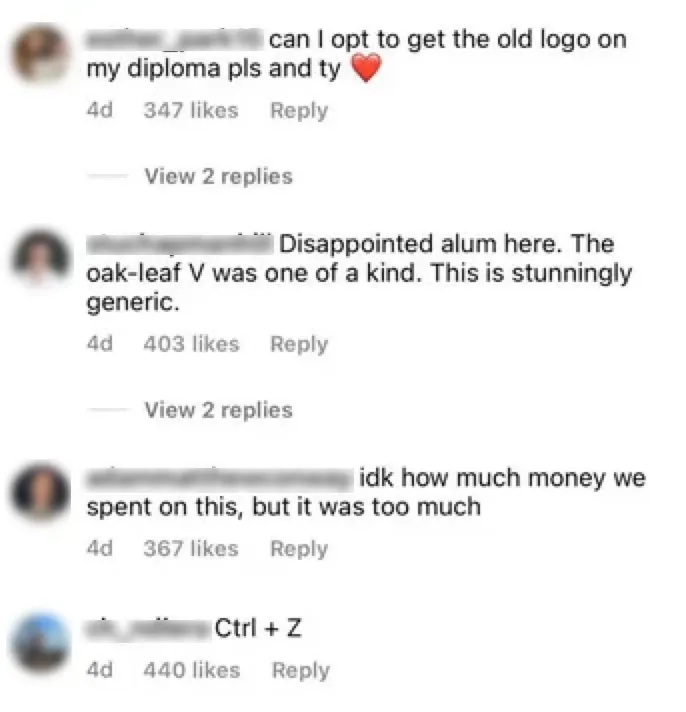
Task: View who gave 440 likes
Action: (x=192, y=670)
